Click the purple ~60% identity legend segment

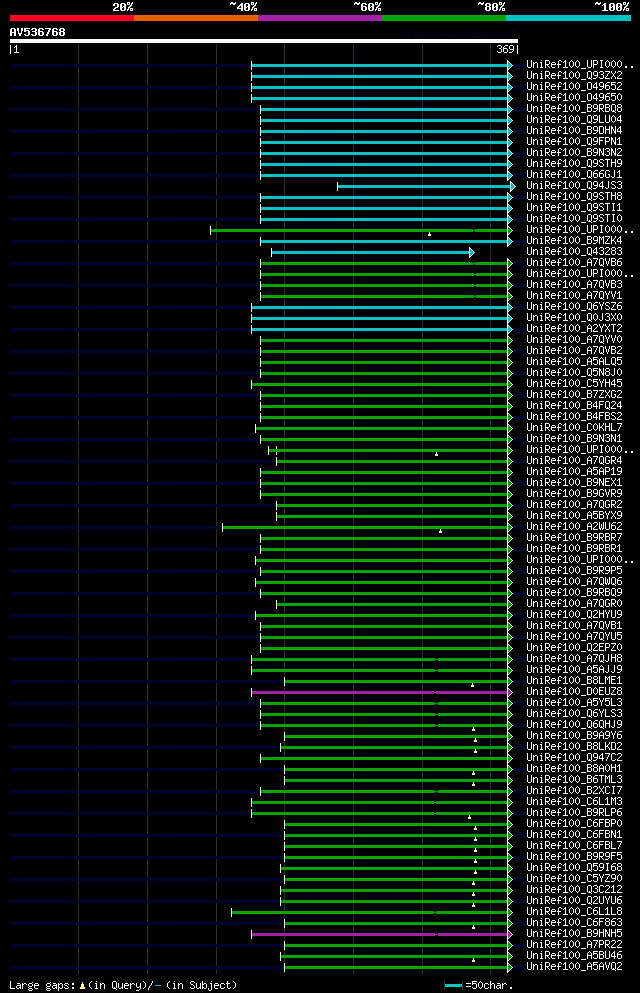coord(320,18)
